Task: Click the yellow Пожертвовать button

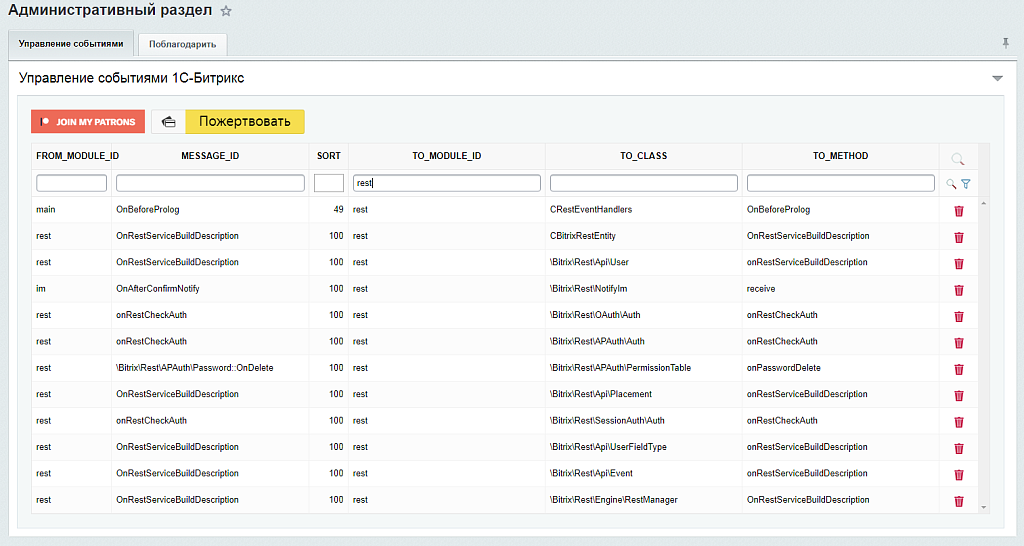Action: pyautogui.click(x=244, y=122)
